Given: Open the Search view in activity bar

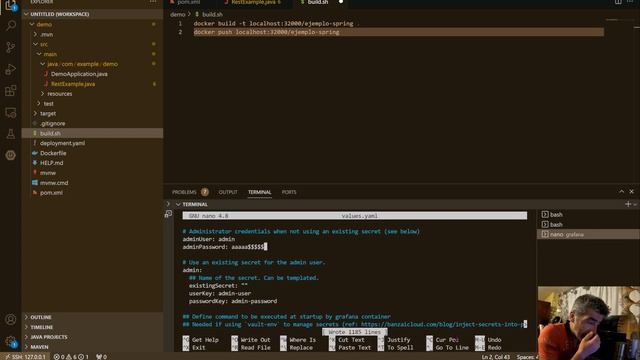Looking at the screenshot, I should tap(11, 26).
